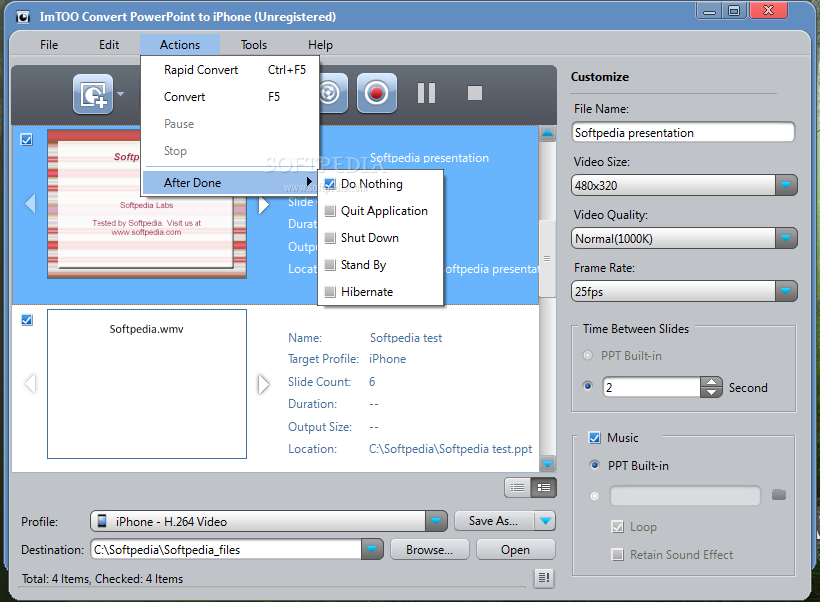Open the Edit menu
820x602 pixels.
coord(109,45)
